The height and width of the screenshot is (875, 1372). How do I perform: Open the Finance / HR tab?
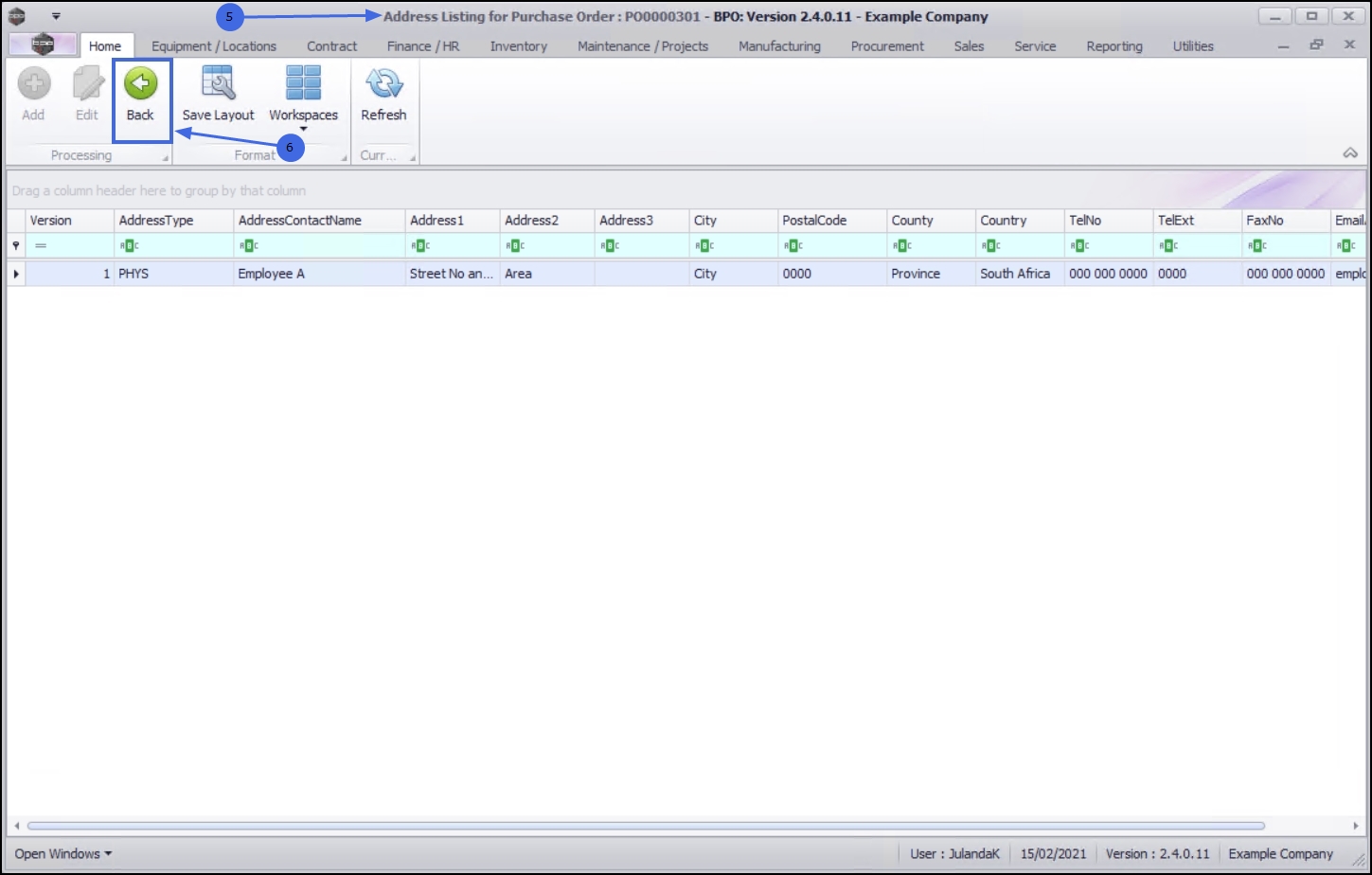[x=423, y=45]
